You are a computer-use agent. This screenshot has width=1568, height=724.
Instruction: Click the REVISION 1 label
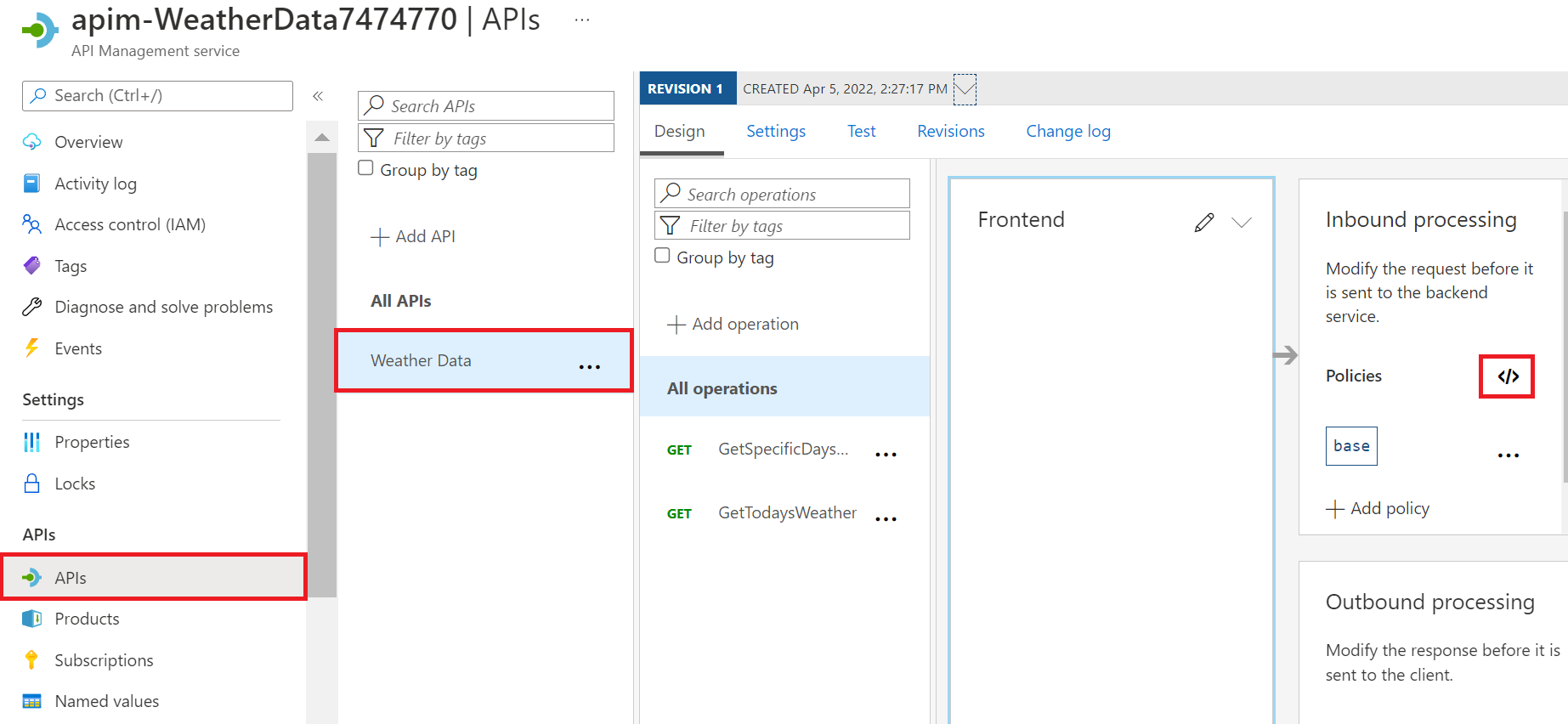coord(688,88)
